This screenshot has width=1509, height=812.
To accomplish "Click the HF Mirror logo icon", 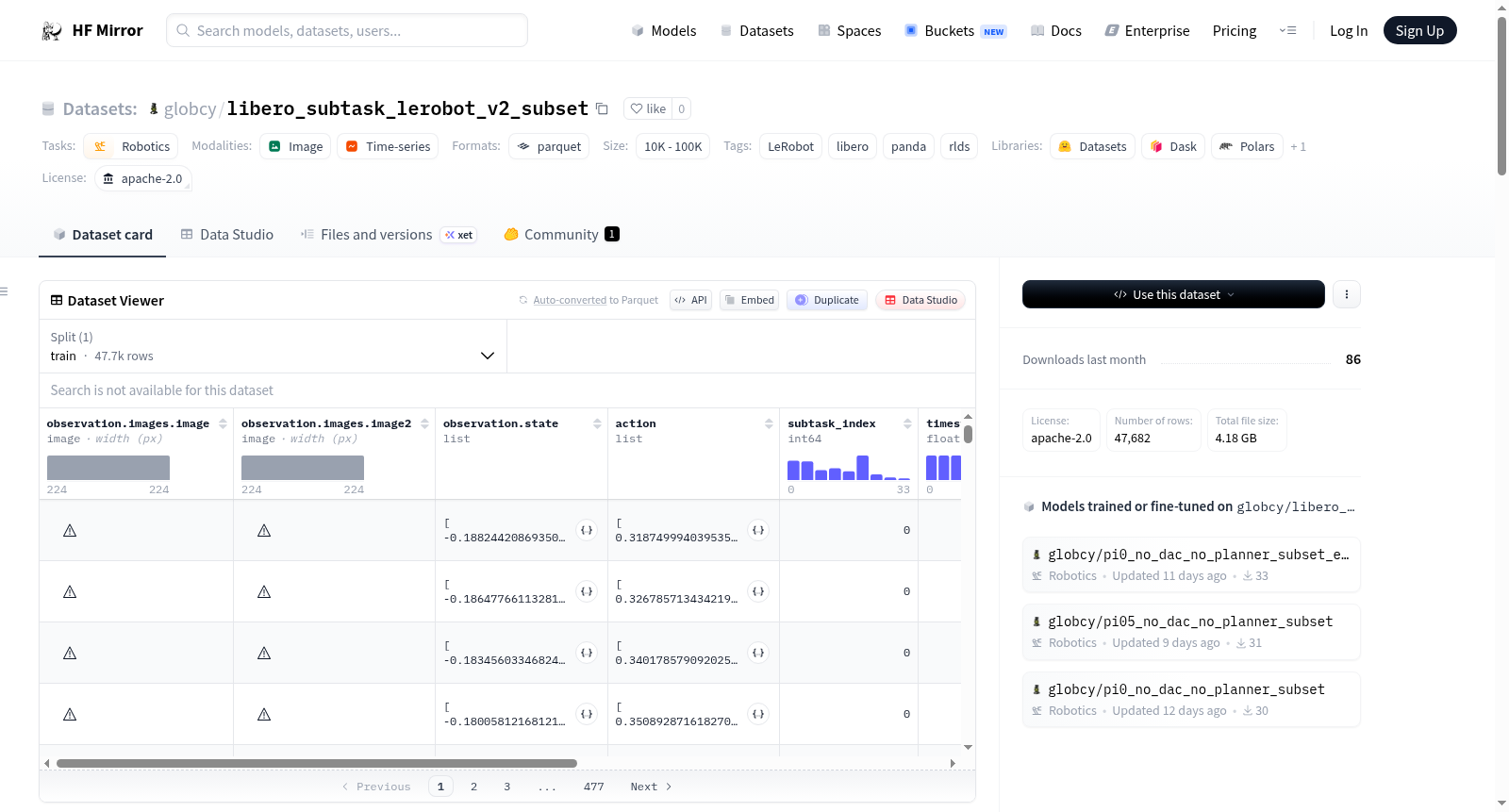I will click(x=52, y=31).
